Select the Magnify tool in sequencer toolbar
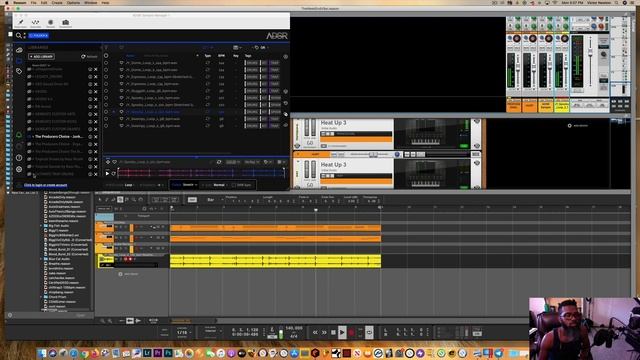The height and width of the screenshot is (360, 640). point(134,200)
